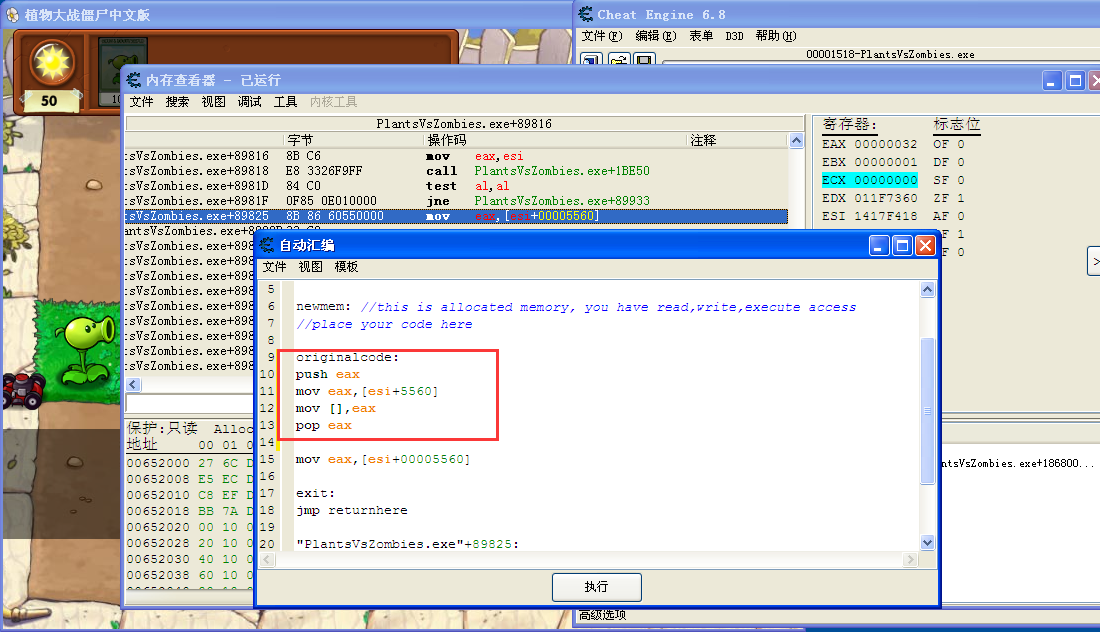Click right arrow of Auto Assemble horizontal scrollbar
Image resolution: width=1100 pixels, height=632 pixels.
(910, 559)
